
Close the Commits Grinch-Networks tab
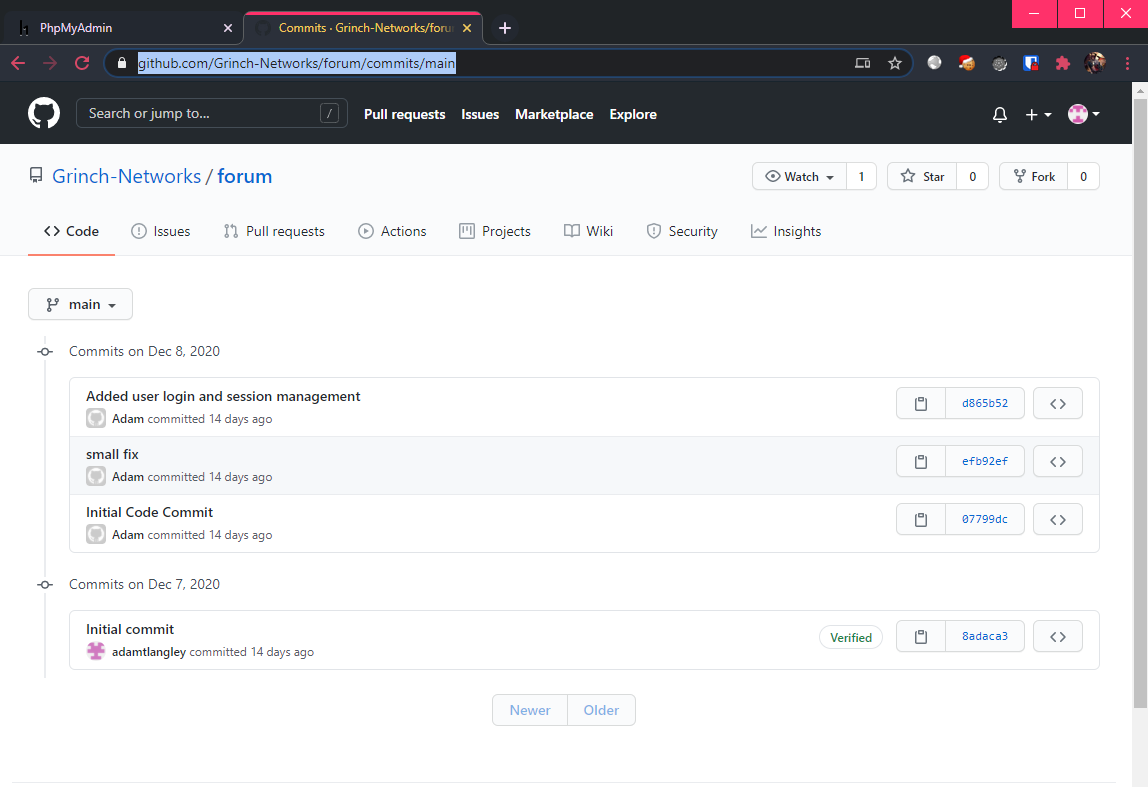(x=467, y=28)
